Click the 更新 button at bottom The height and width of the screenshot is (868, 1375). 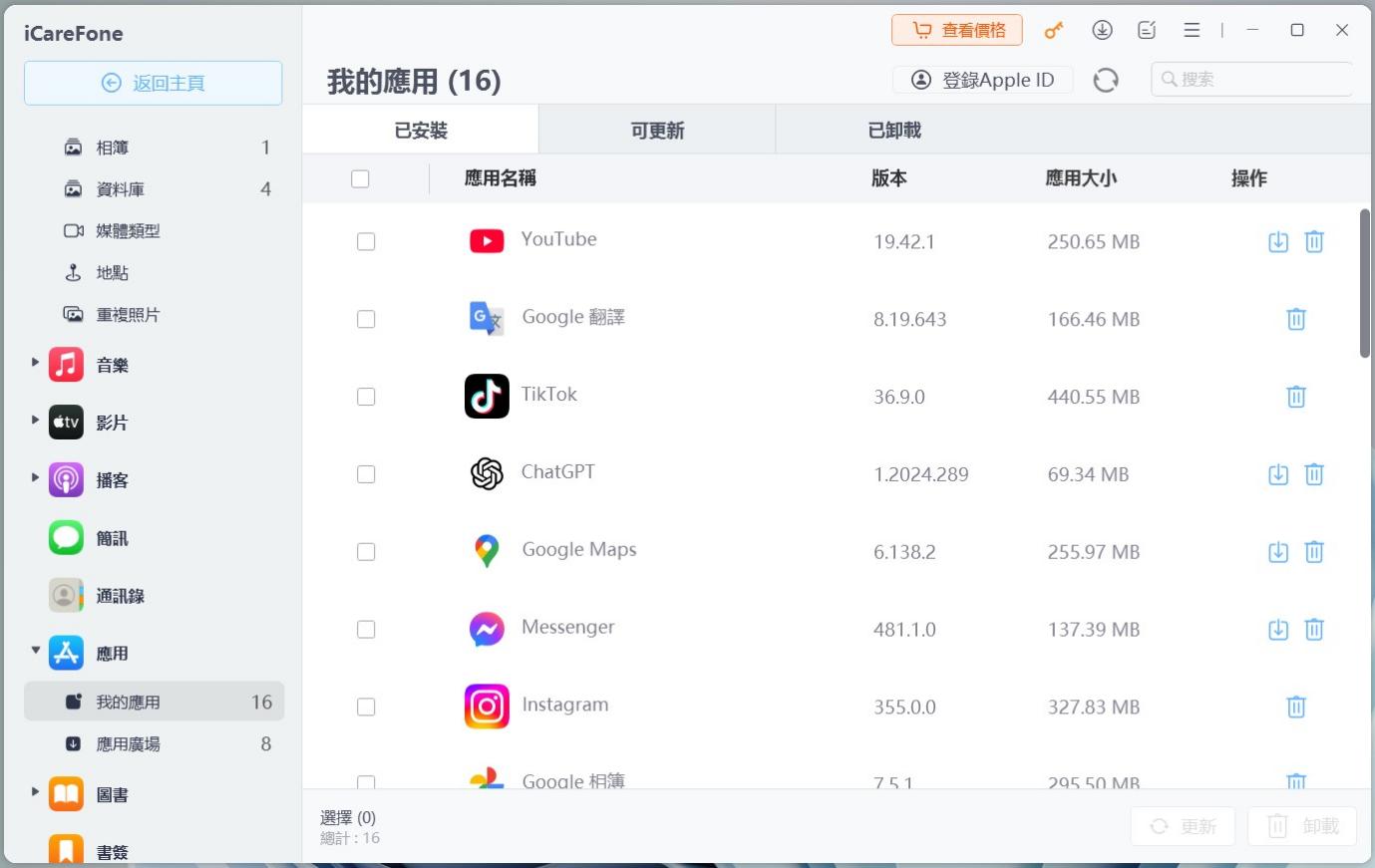click(1183, 826)
